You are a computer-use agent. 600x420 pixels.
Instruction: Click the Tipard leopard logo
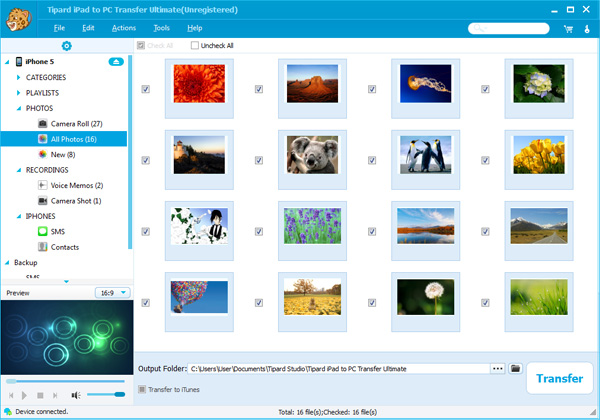(18, 19)
